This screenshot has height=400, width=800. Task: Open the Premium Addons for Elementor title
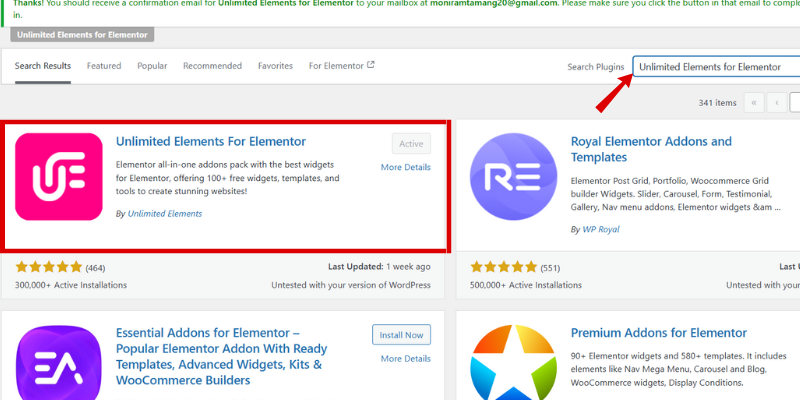click(659, 333)
